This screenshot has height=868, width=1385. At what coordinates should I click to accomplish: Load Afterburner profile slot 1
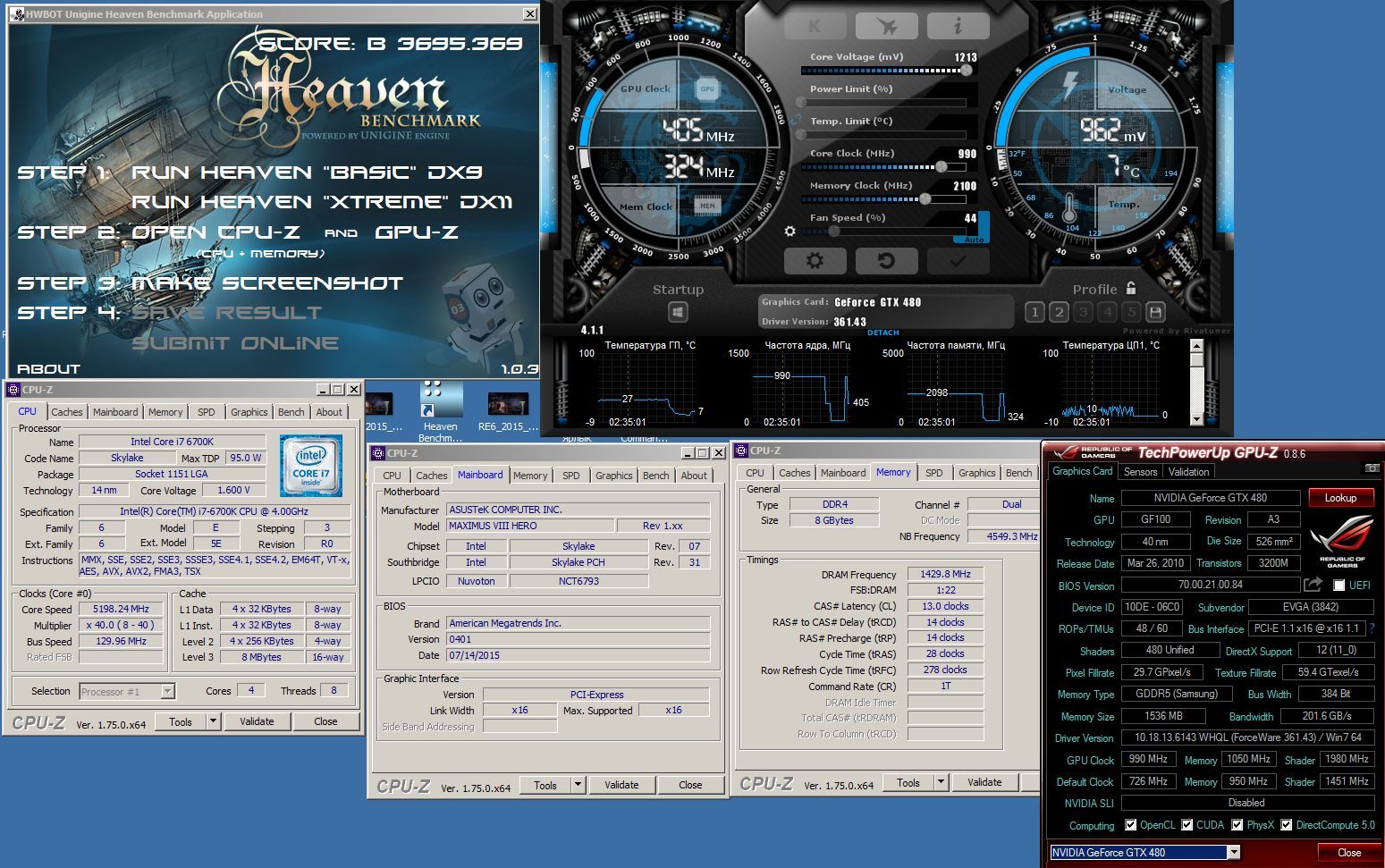tap(1035, 312)
